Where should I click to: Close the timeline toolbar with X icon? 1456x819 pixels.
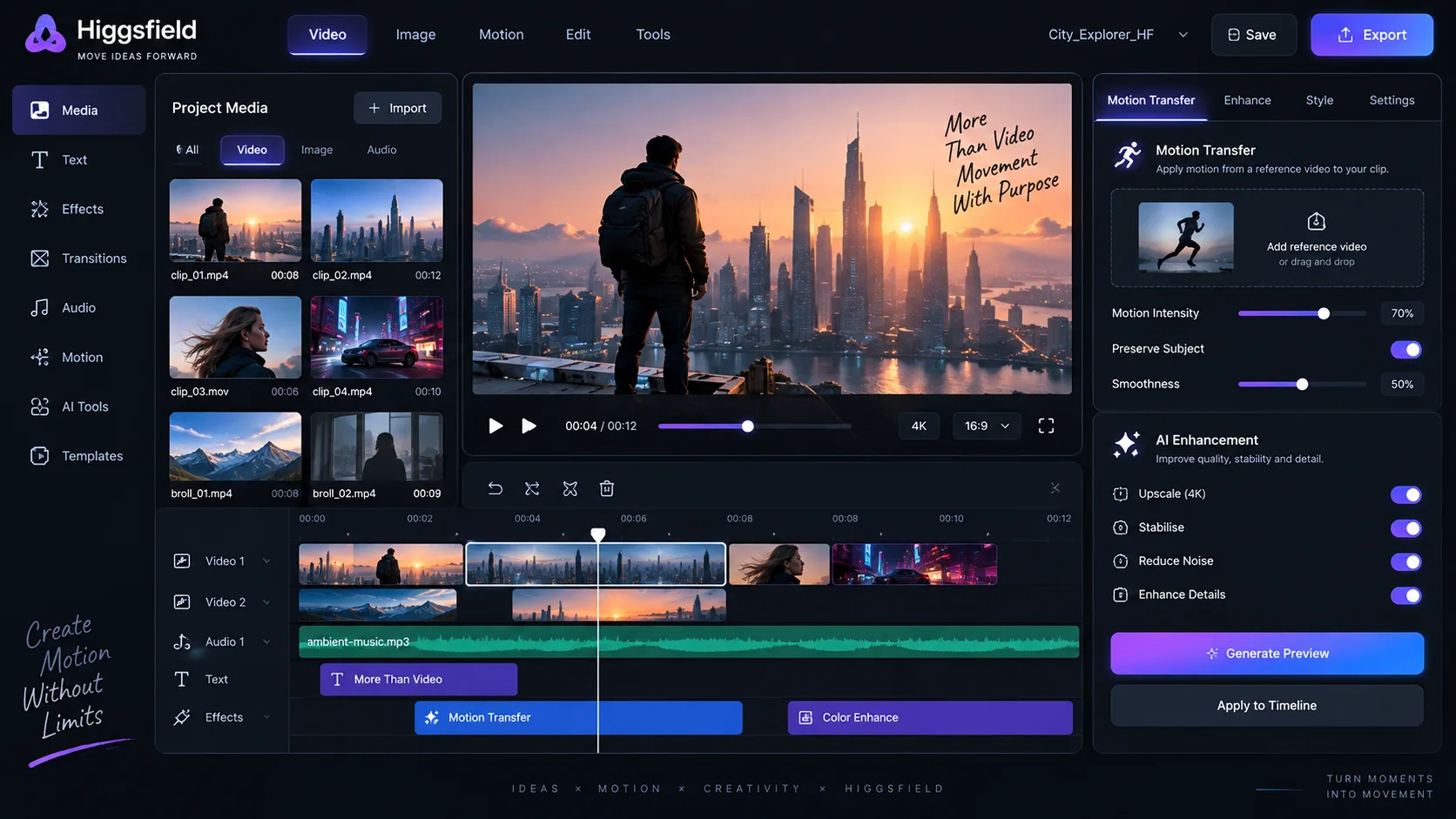point(1055,487)
